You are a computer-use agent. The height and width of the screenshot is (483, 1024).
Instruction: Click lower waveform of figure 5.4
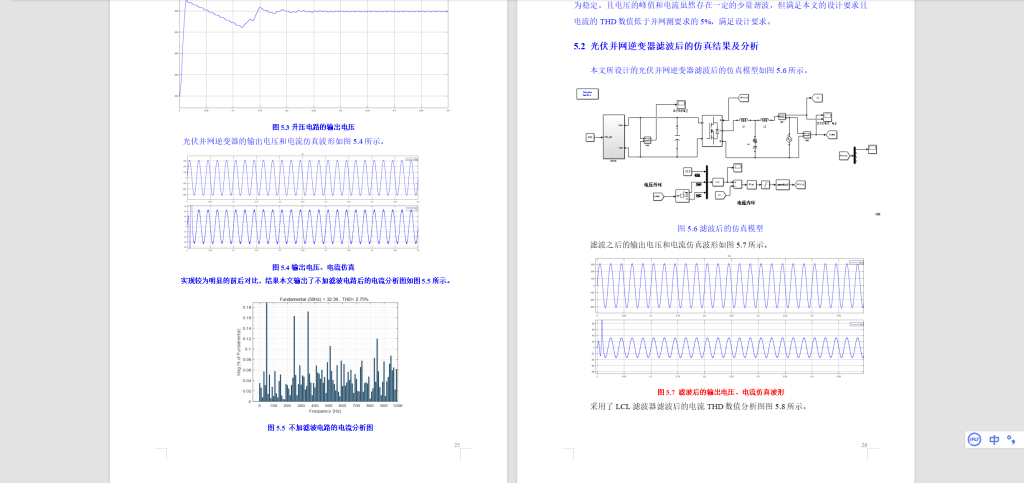(302, 227)
